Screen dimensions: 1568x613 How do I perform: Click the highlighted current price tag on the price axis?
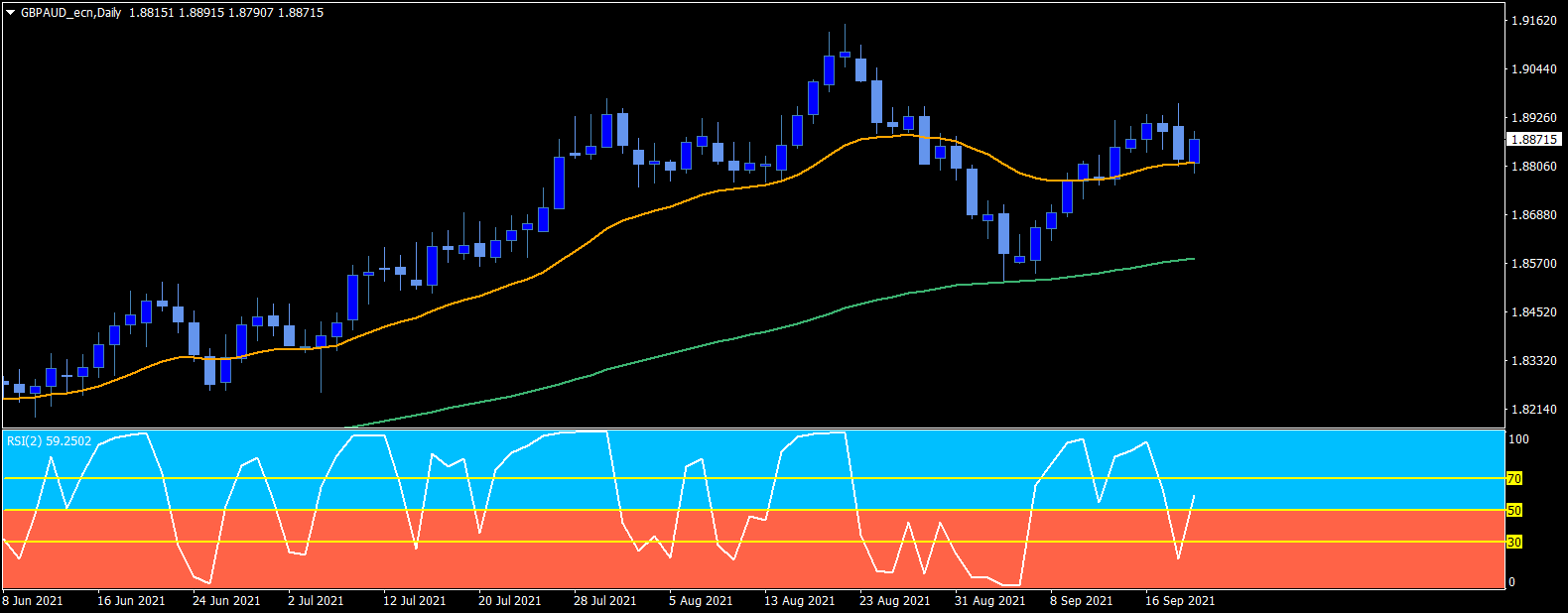point(1533,140)
